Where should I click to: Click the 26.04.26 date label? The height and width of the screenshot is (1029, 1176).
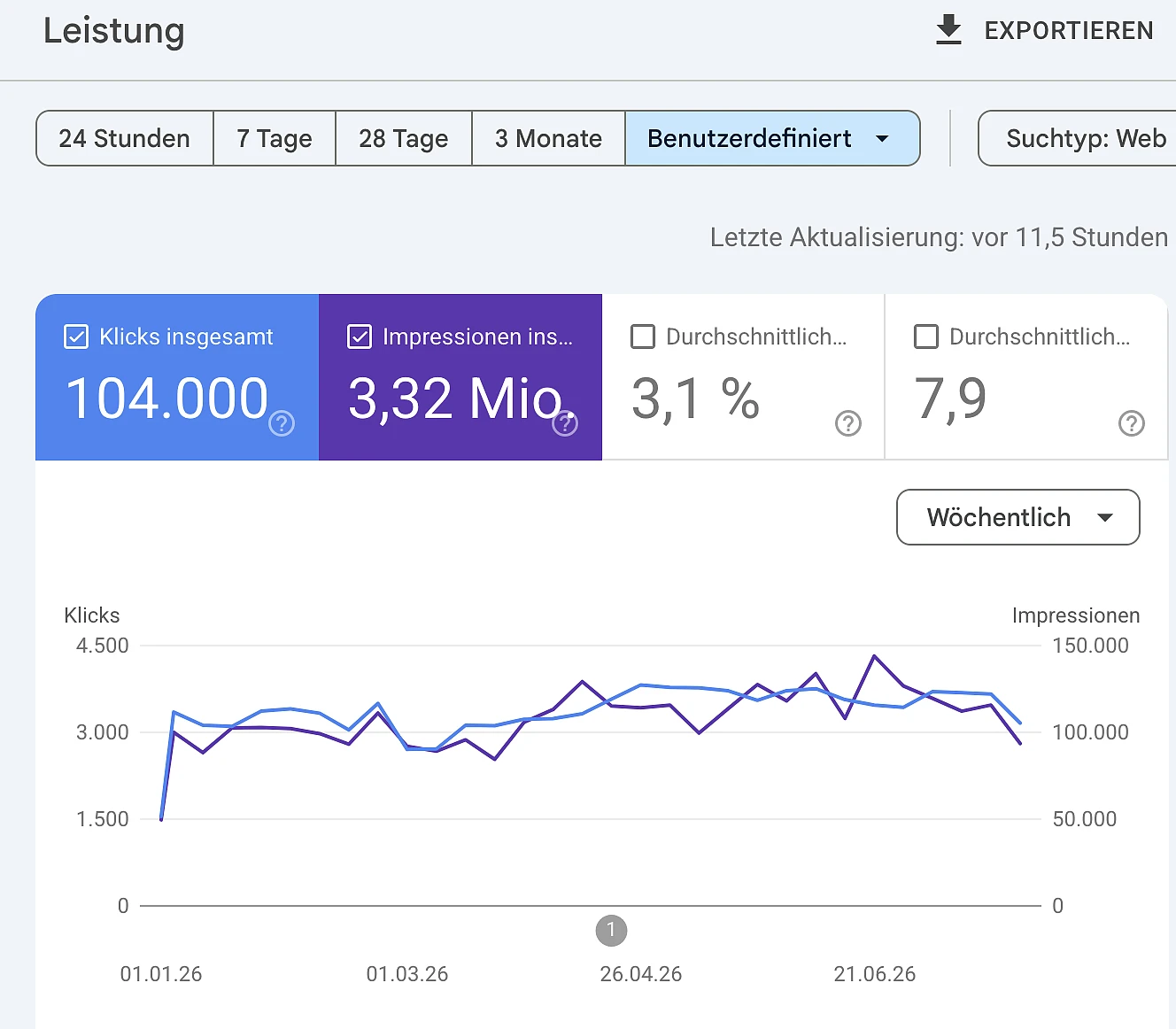click(x=641, y=974)
